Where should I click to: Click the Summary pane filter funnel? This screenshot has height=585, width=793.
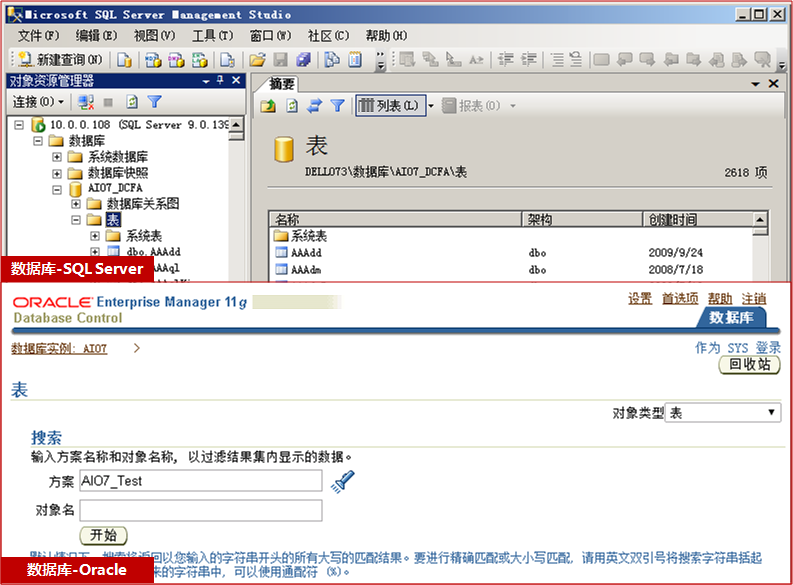tap(337, 106)
